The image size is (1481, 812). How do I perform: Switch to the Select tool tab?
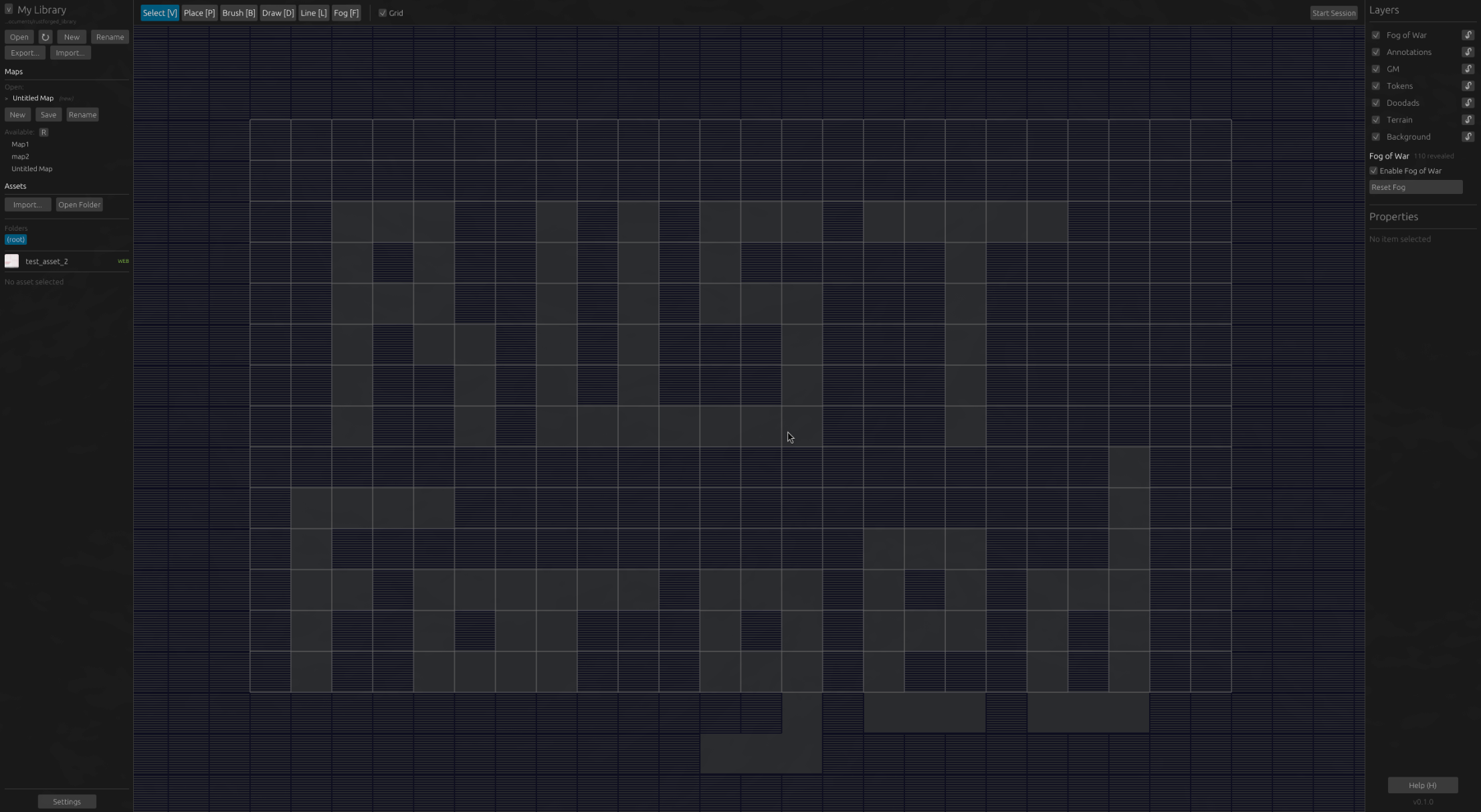pos(159,12)
